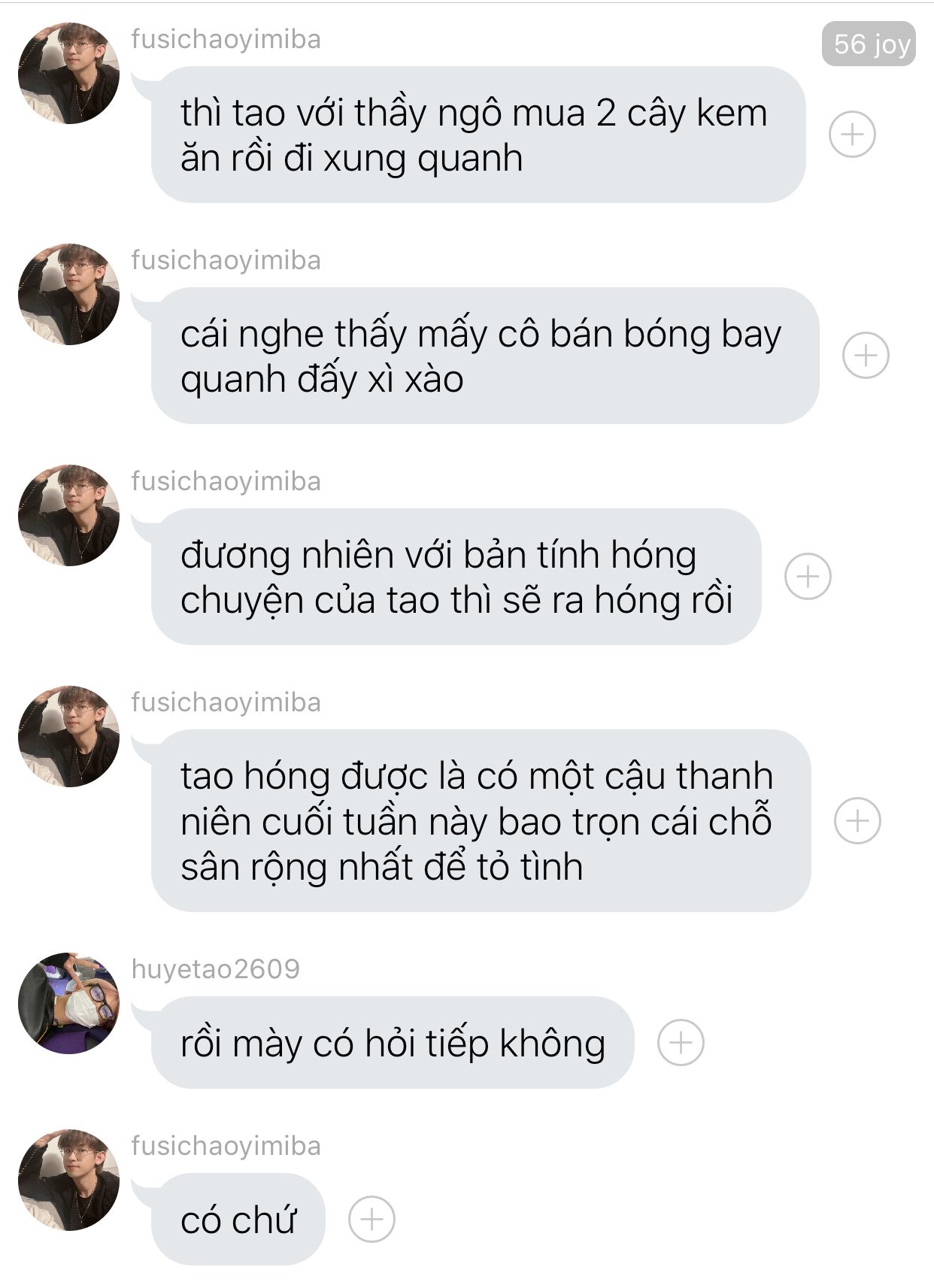Select the "cái nghe thấy mấy cô" bubble
Viewport: 934px width, 1288px height.
pos(485,355)
